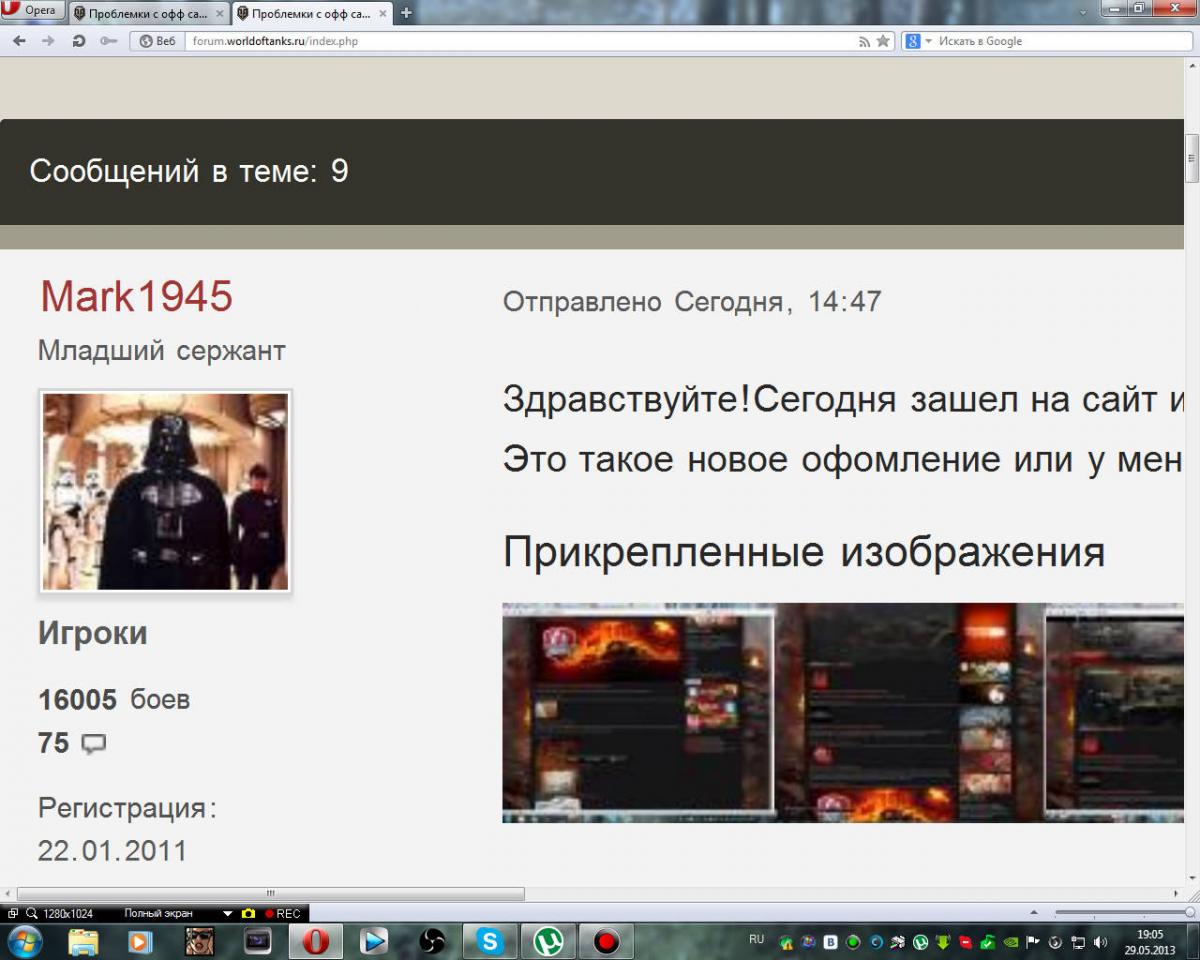Open the Windows Start menu
1200x960 pixels.
point(24,941)
